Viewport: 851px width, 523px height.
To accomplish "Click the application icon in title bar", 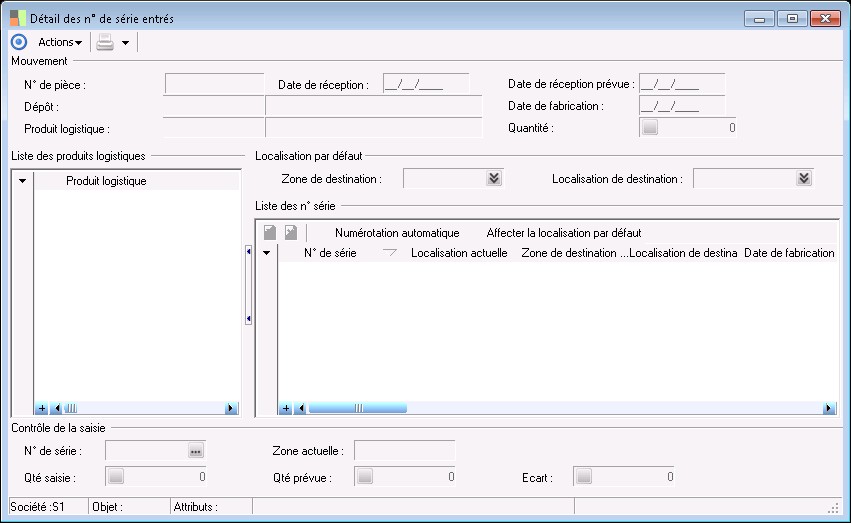I will 18,18.
